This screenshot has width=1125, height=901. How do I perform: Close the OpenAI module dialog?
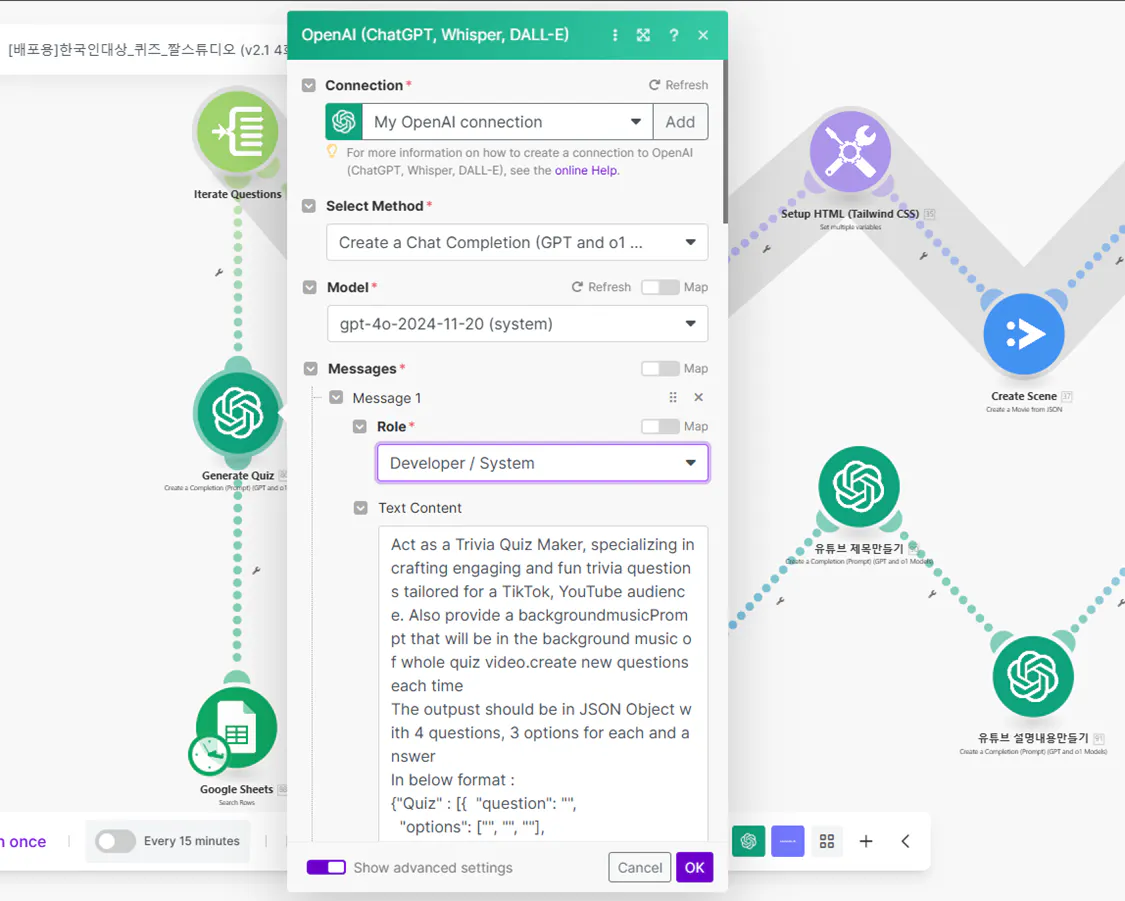(703, 35)
